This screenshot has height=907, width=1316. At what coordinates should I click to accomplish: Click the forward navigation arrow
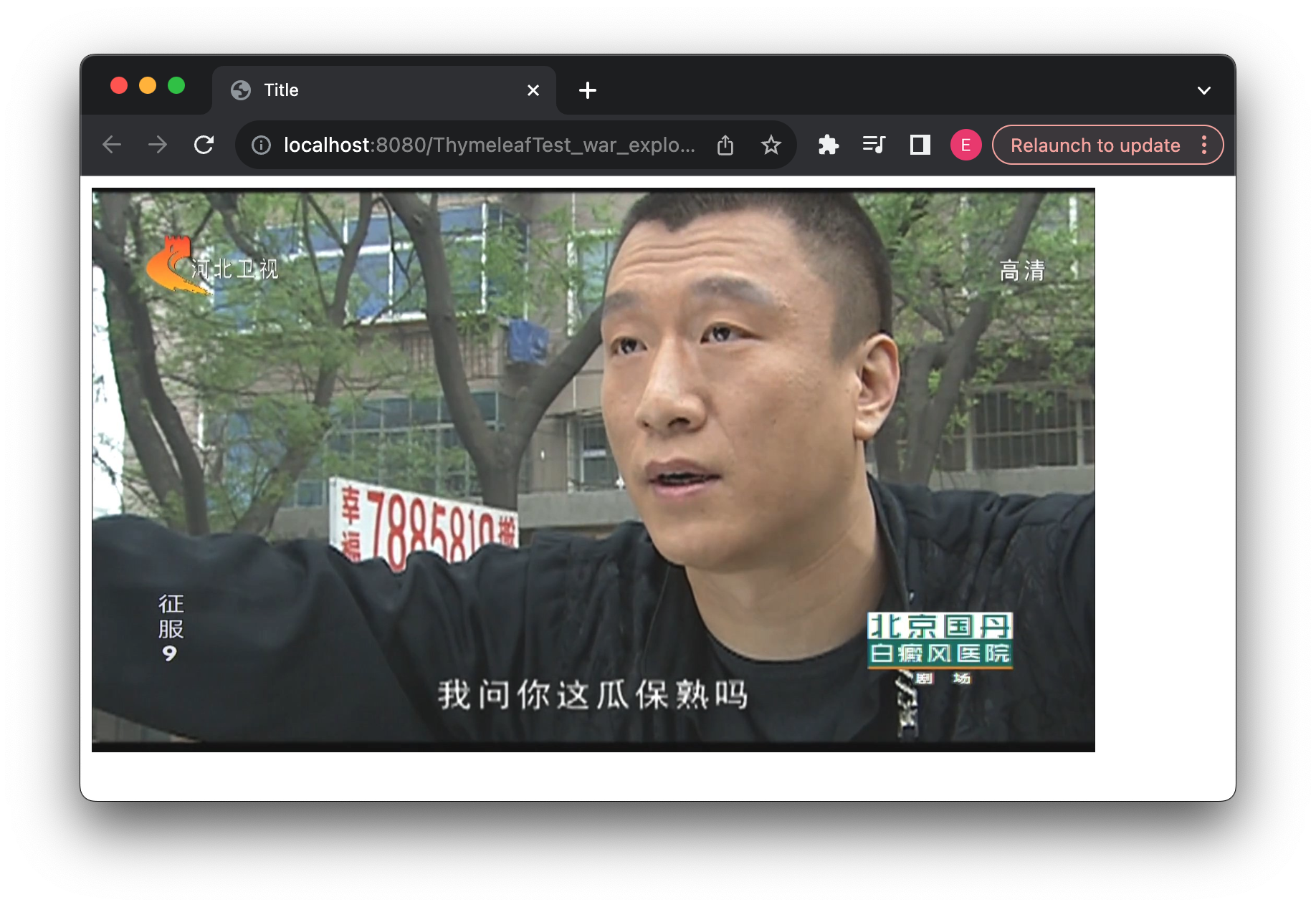point(158,145)
